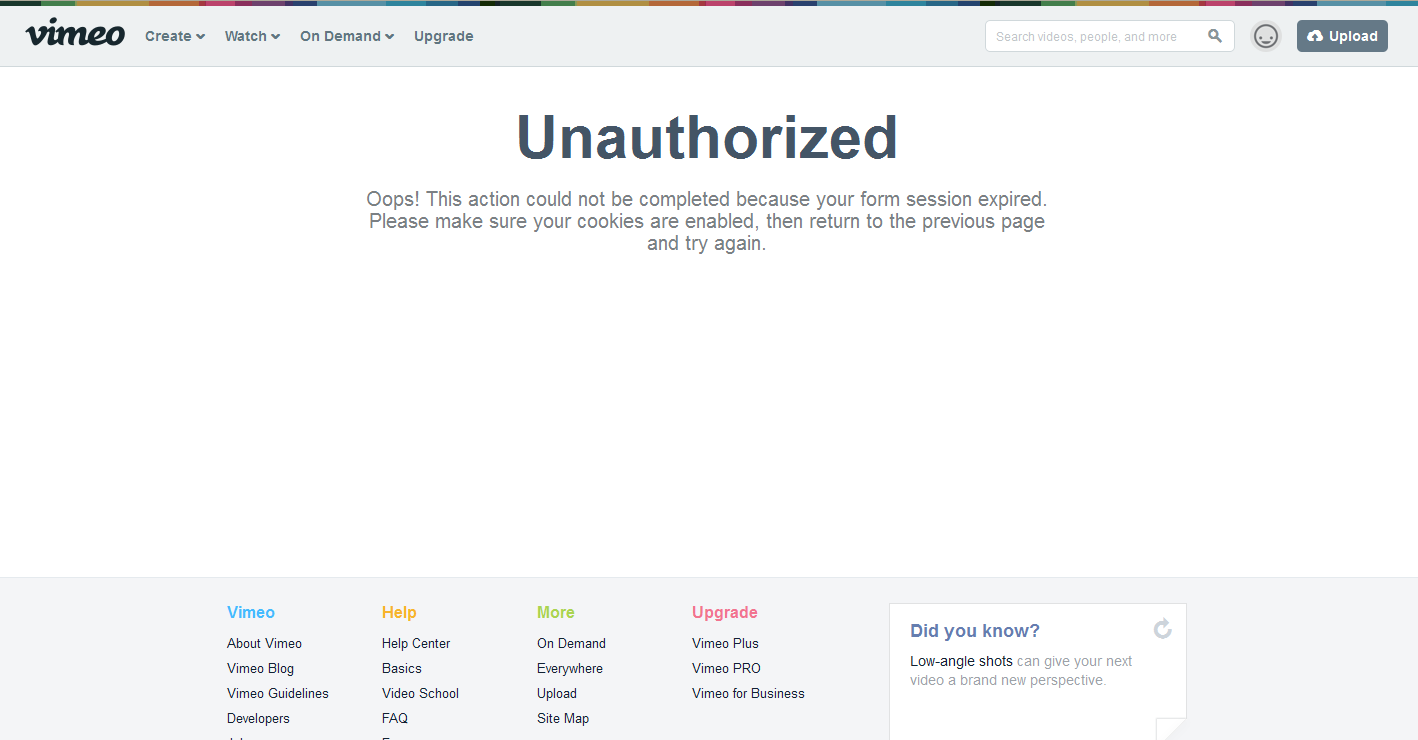Open the smiley face user avatar

point(1266,36)
